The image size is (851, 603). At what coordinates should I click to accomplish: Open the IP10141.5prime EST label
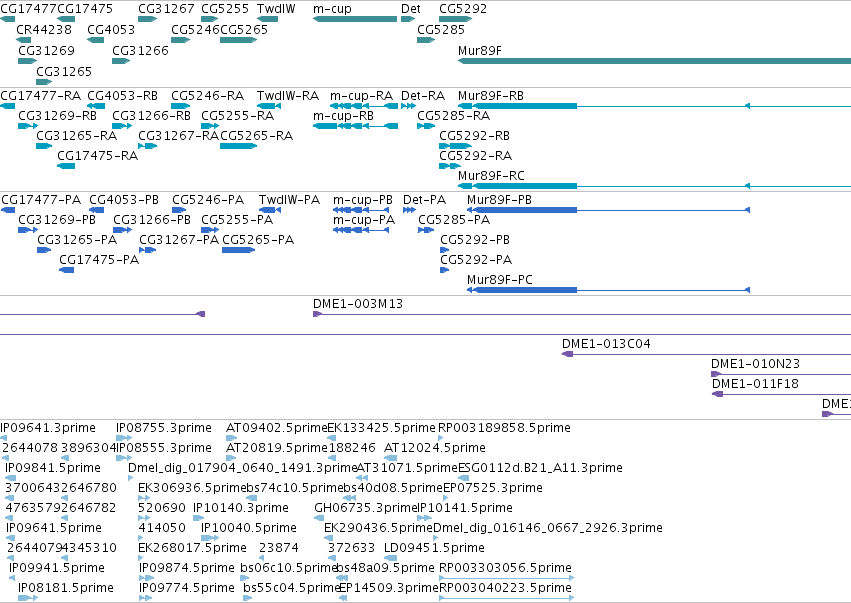[465, 508]
